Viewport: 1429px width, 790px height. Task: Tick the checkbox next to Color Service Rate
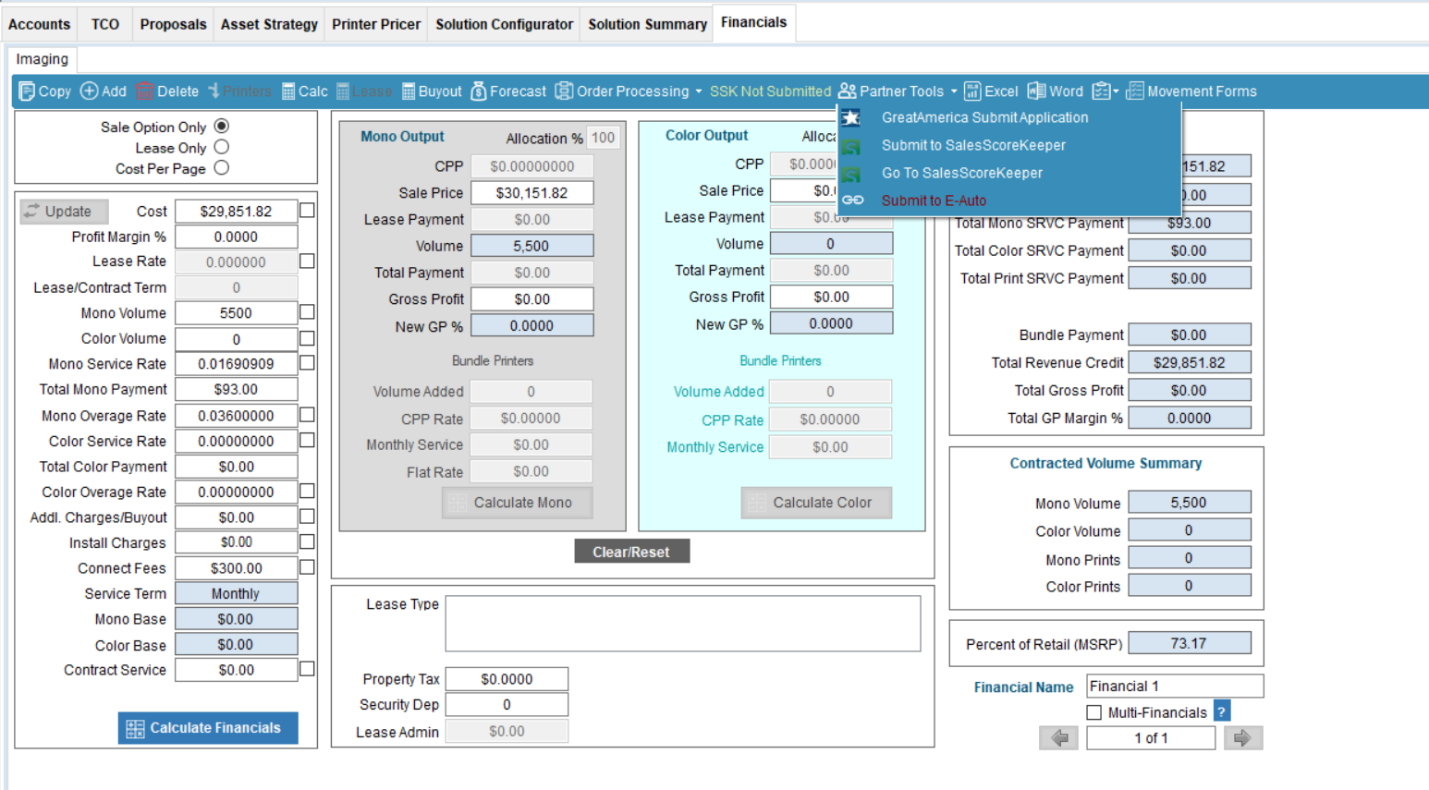click(308, 440)
